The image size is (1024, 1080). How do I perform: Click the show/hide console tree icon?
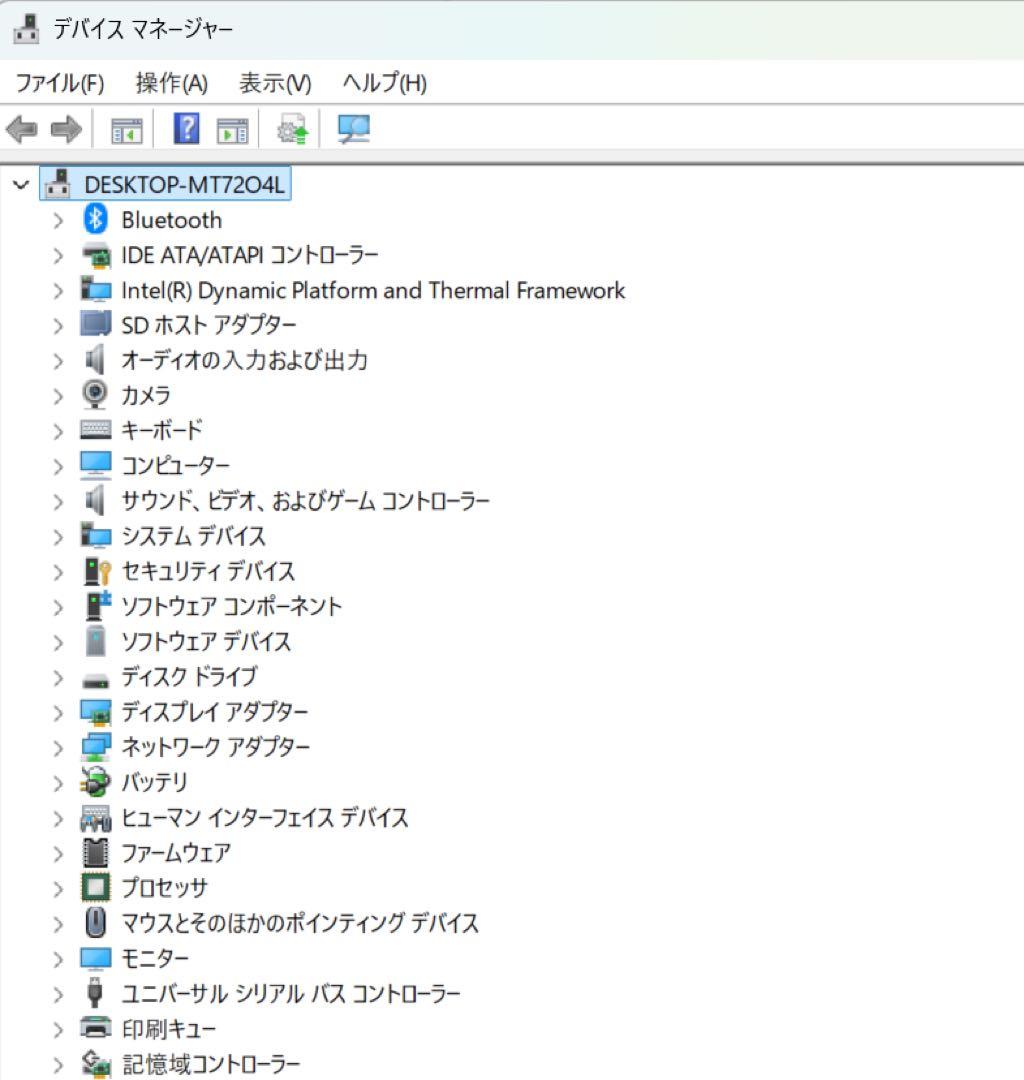(126, 128)
